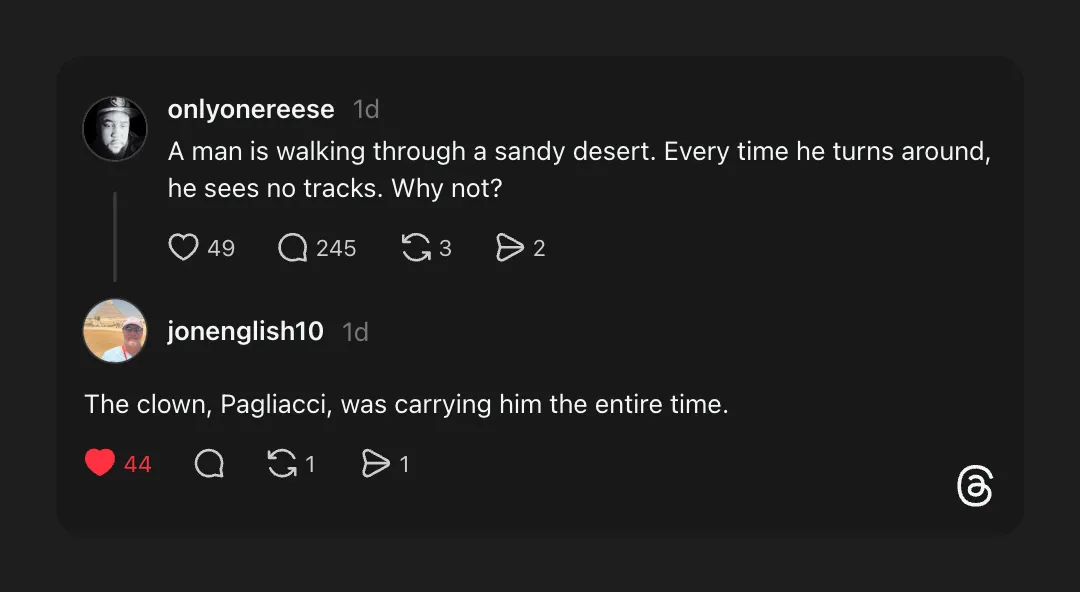
Task: View the 245 replies count
Action: (x=335, y=248)
